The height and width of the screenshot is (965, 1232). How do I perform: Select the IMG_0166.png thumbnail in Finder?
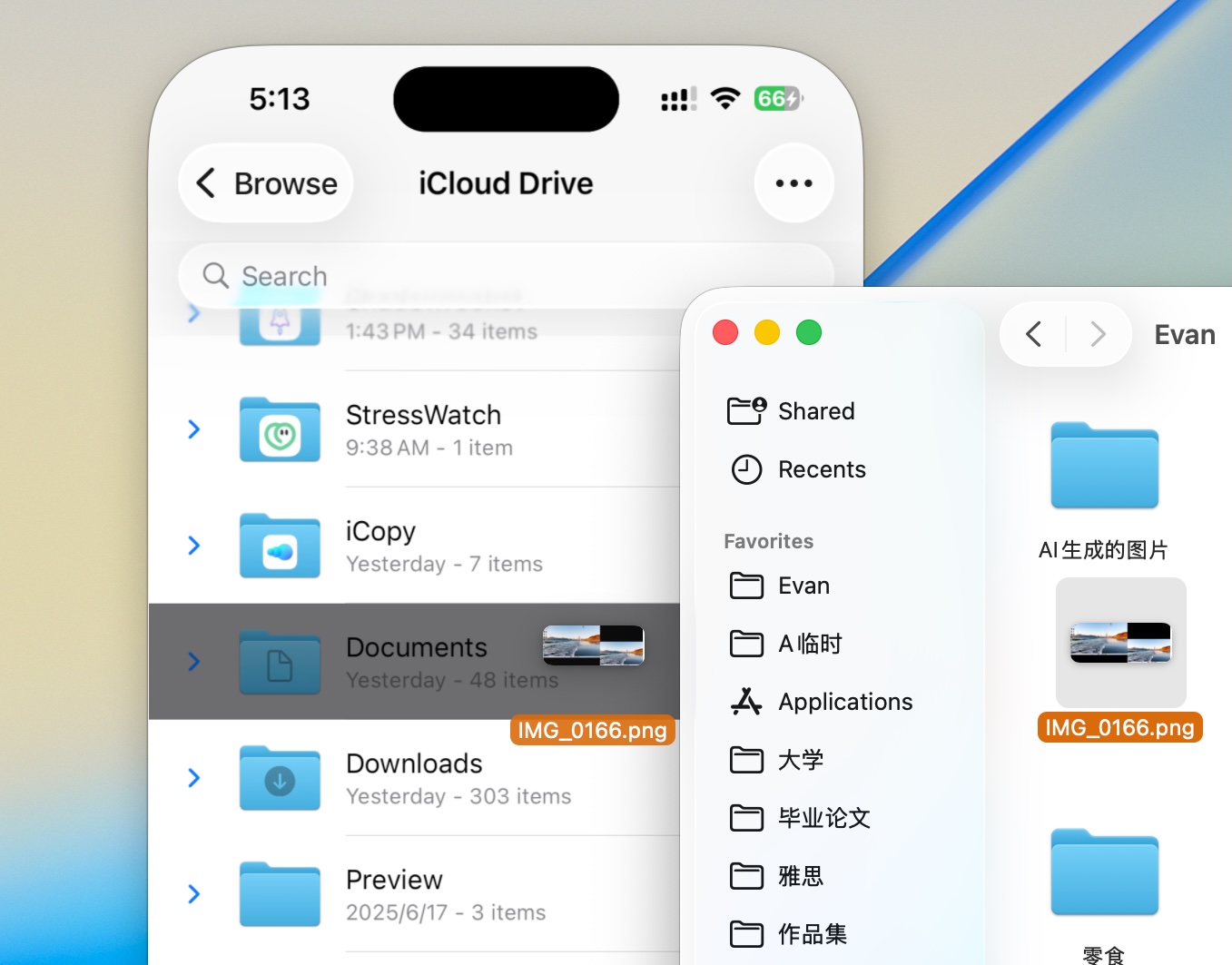click(x=1121, y=643)
